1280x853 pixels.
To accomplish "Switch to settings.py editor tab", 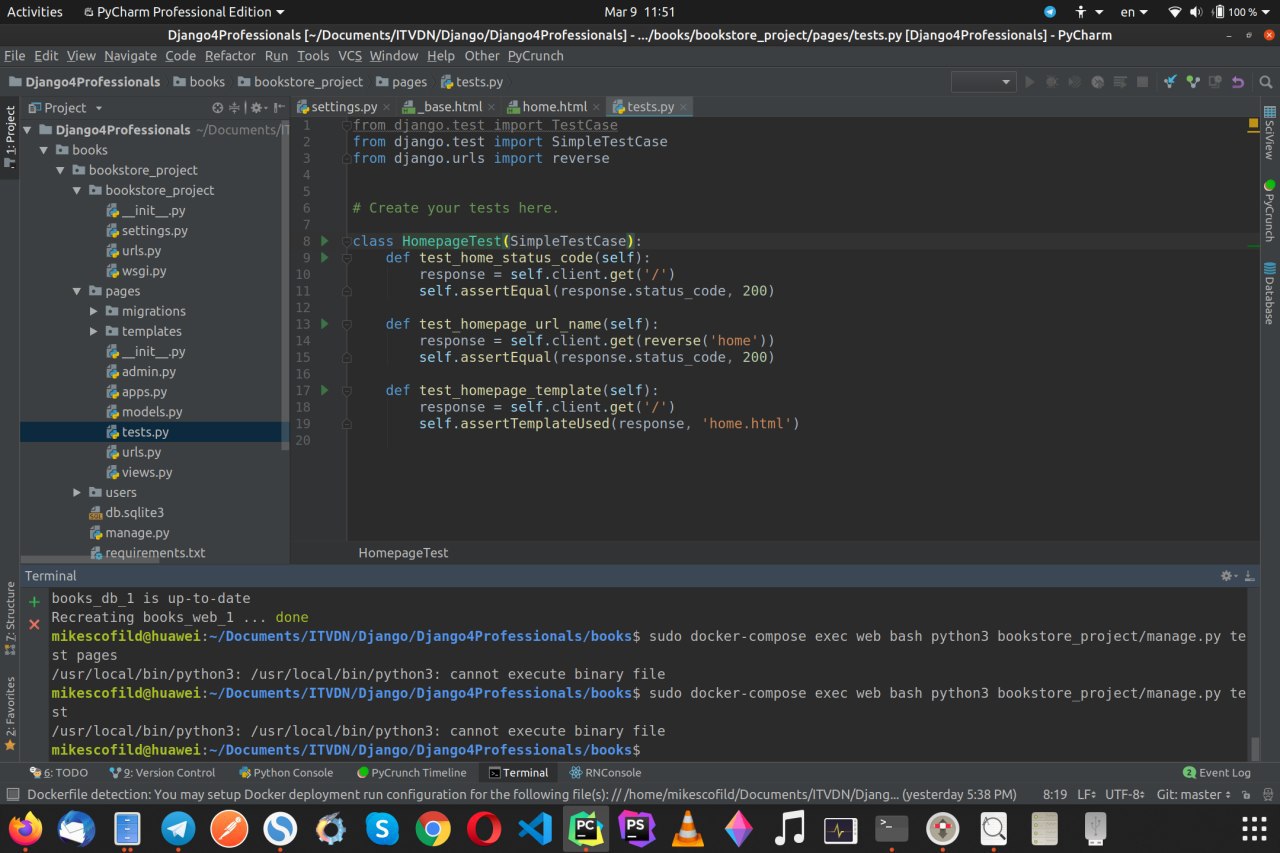I will (x=343, y=107).
